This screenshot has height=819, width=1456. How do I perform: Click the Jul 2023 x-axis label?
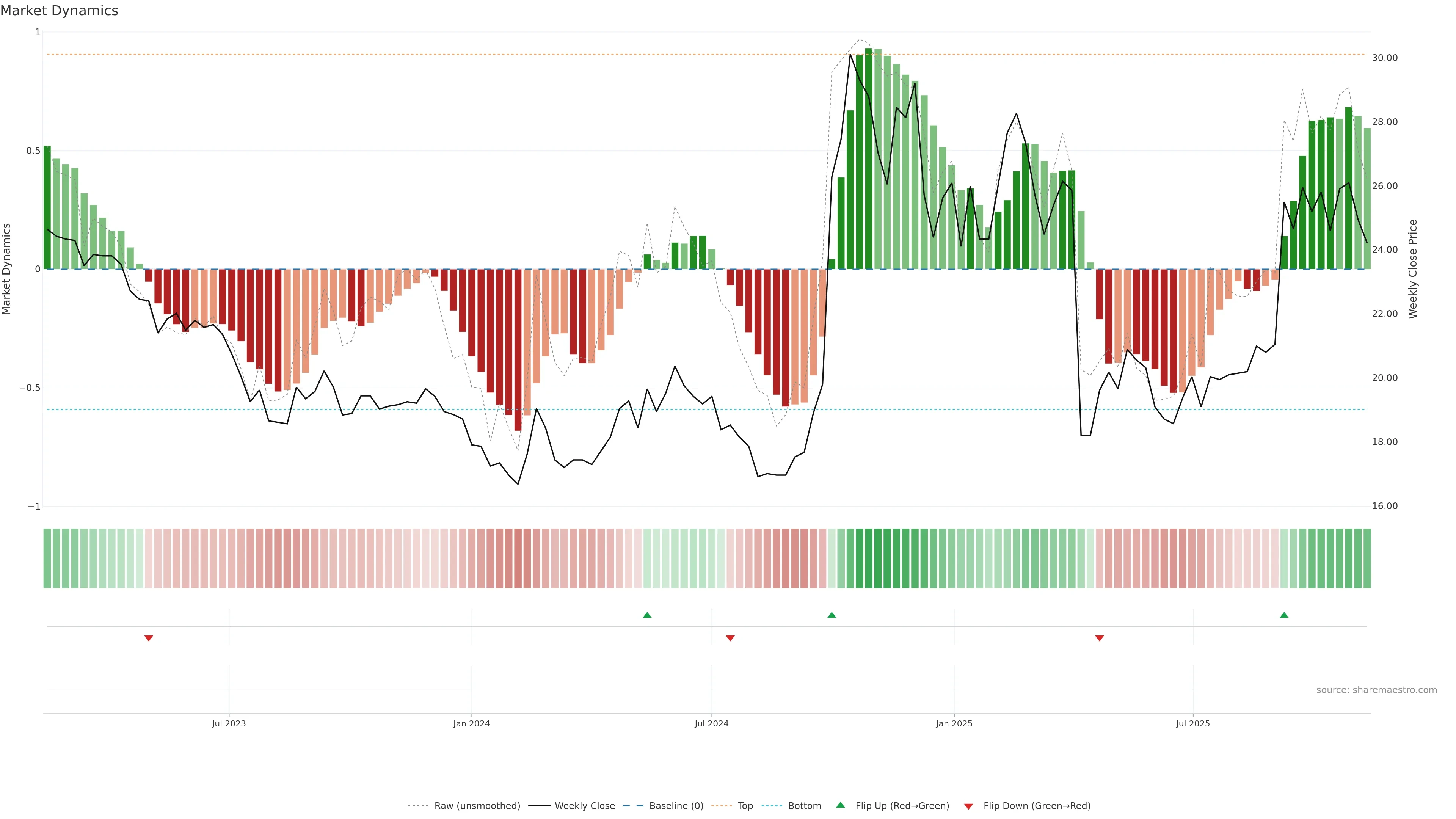coord(229,723)
